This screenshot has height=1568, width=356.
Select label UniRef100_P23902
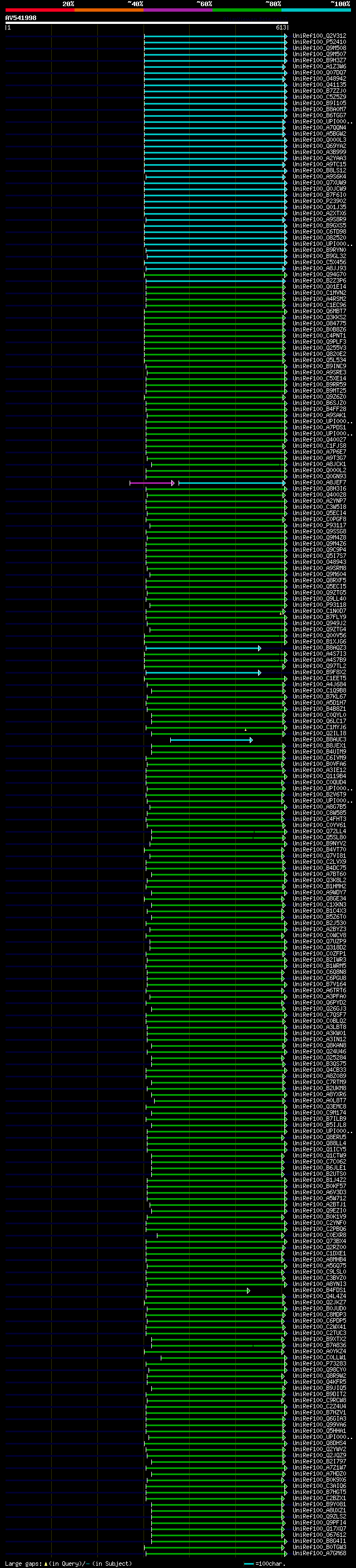319,201
